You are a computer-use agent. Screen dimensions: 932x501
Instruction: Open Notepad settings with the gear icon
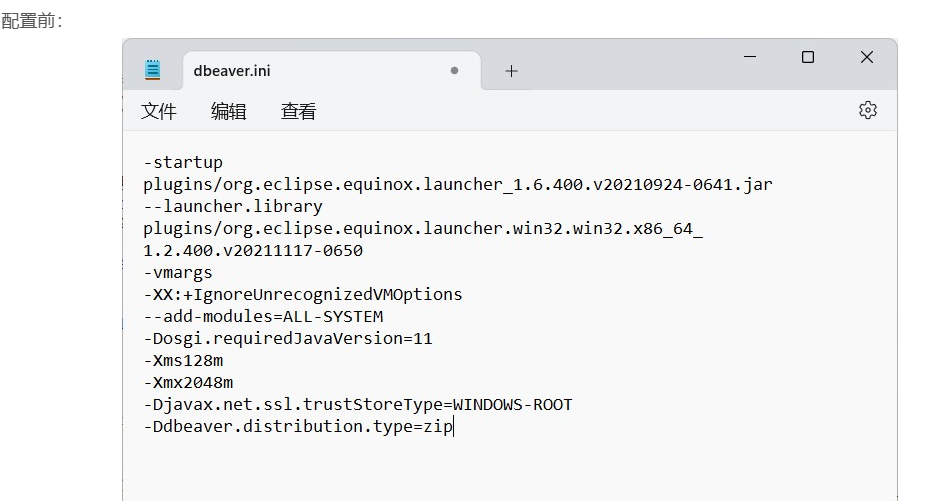pyautogui.click(x=867, y=111)
